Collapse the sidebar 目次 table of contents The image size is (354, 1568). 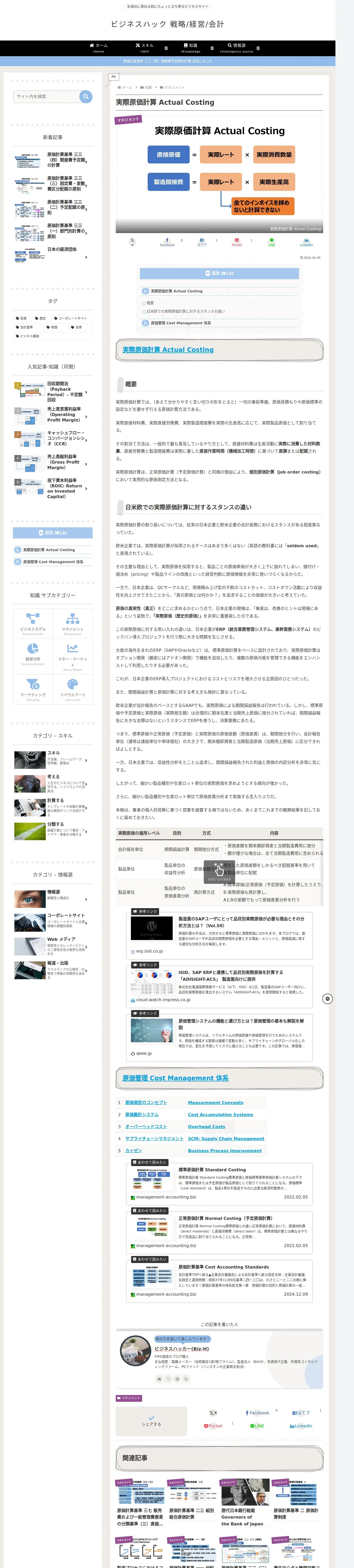[53, 533]
